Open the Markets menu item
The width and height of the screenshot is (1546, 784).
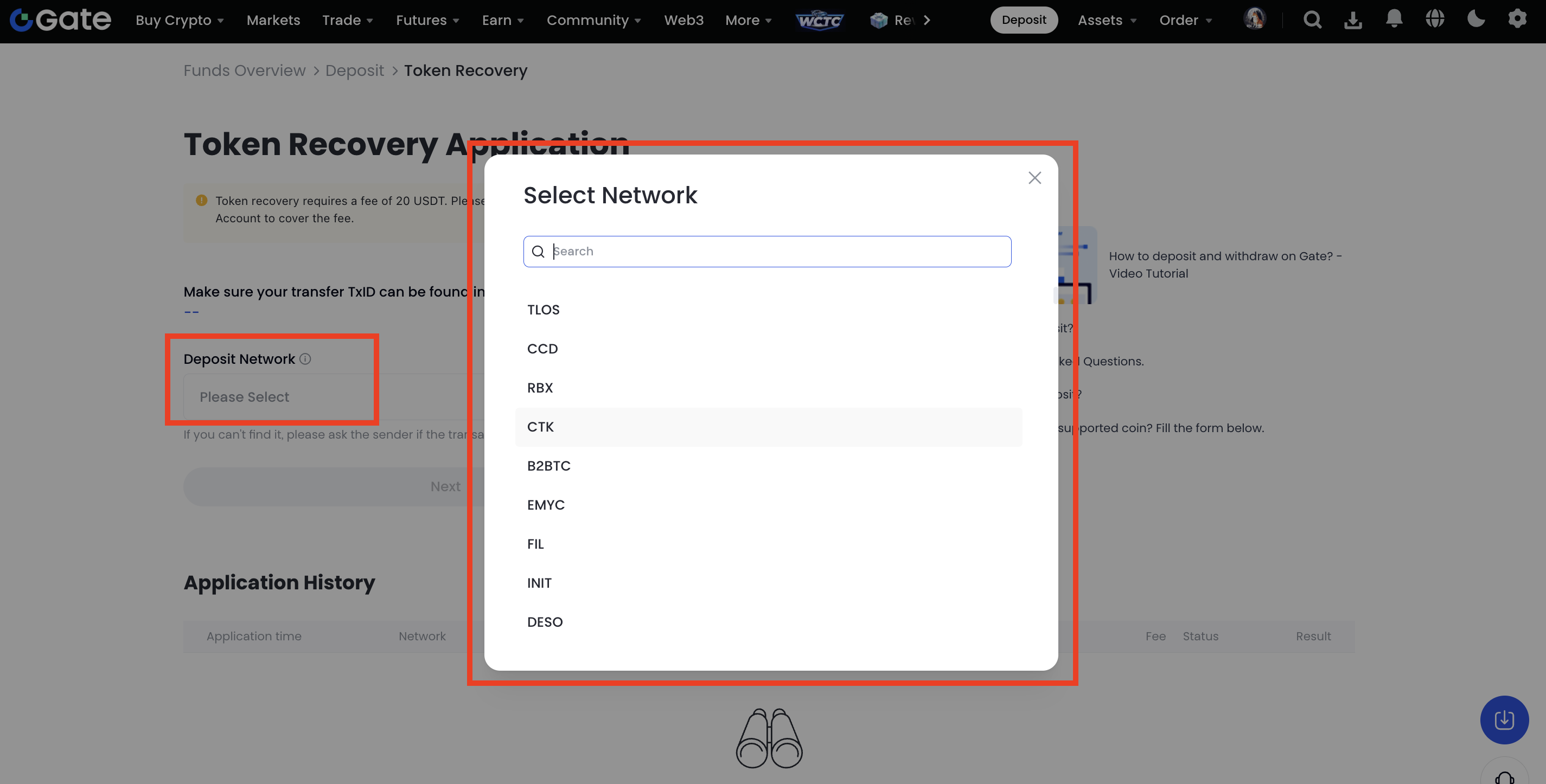(x=273, y=20)
